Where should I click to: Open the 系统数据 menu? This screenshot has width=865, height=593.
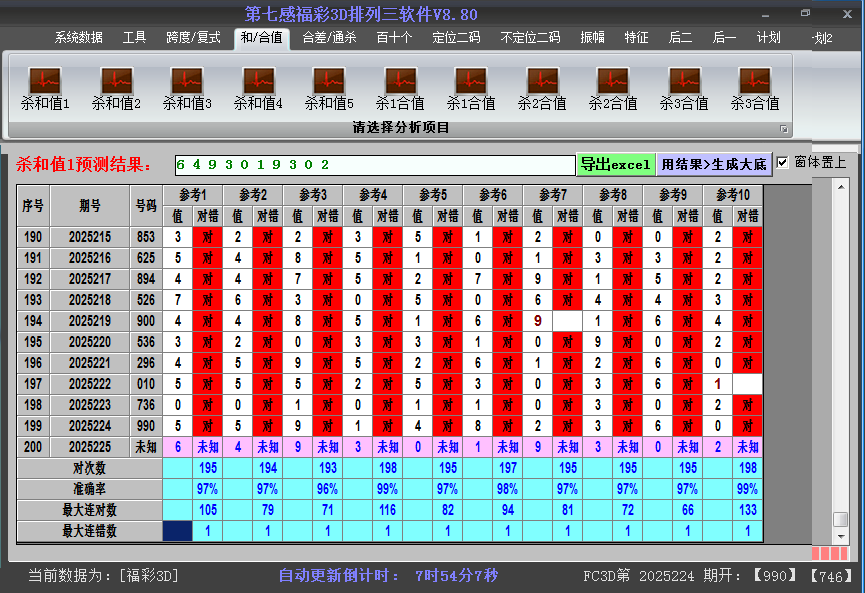(x=79, y=38)
